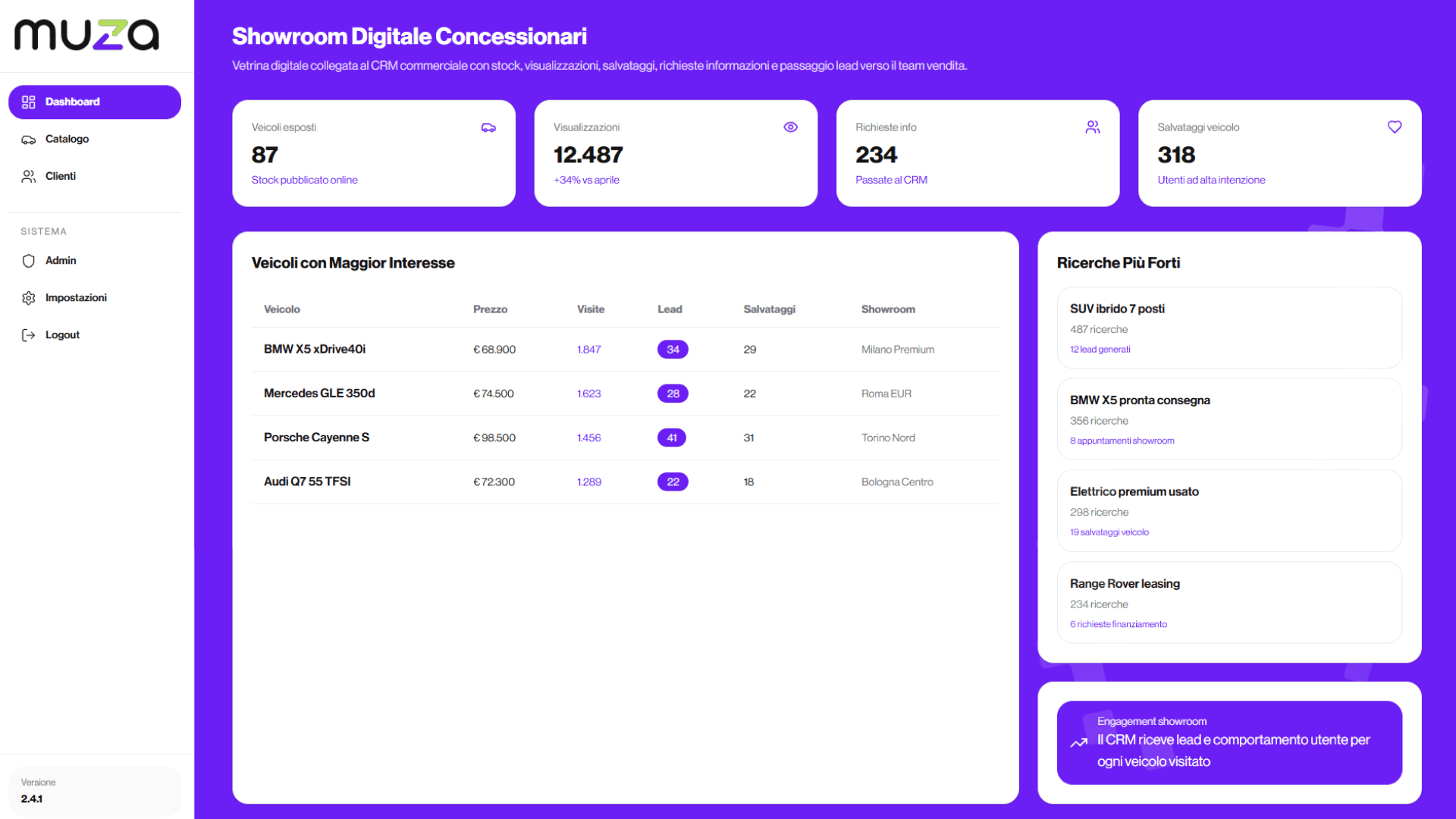Select the 'Mercedes GLE 350d' row name
Screen dimensions: 1456x819
(x=319, y=394)
